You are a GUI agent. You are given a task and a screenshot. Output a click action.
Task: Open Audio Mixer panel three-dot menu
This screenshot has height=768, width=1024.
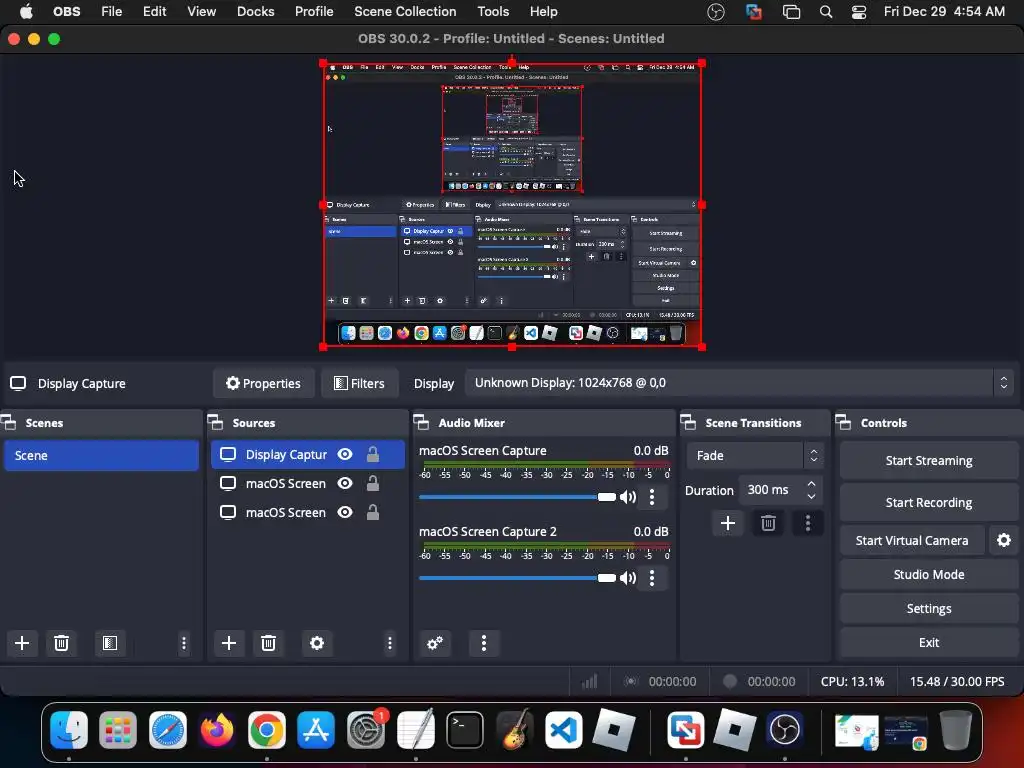tap(484, 643)
